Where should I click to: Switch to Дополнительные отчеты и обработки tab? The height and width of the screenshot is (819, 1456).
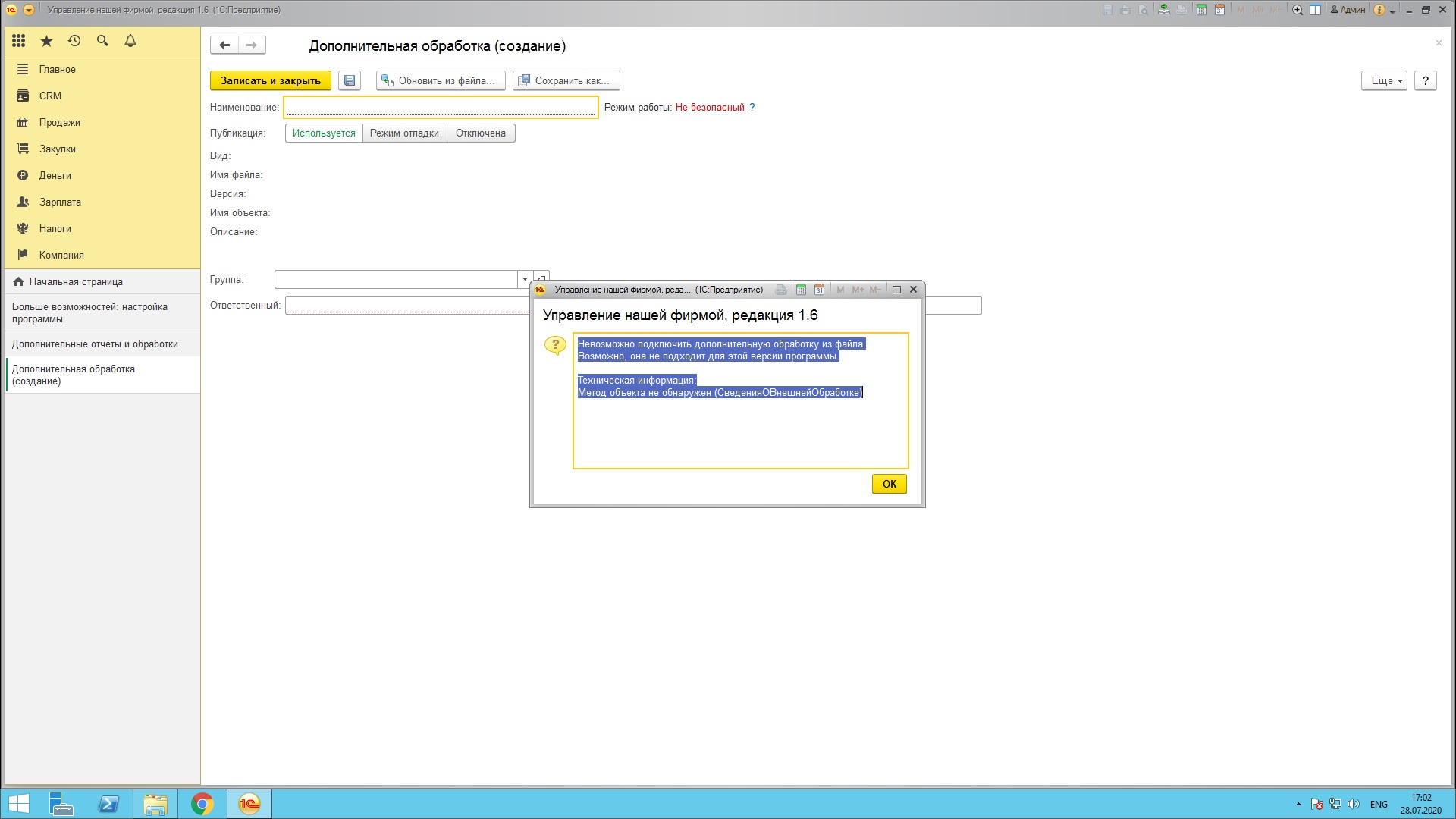pos(102,344)
